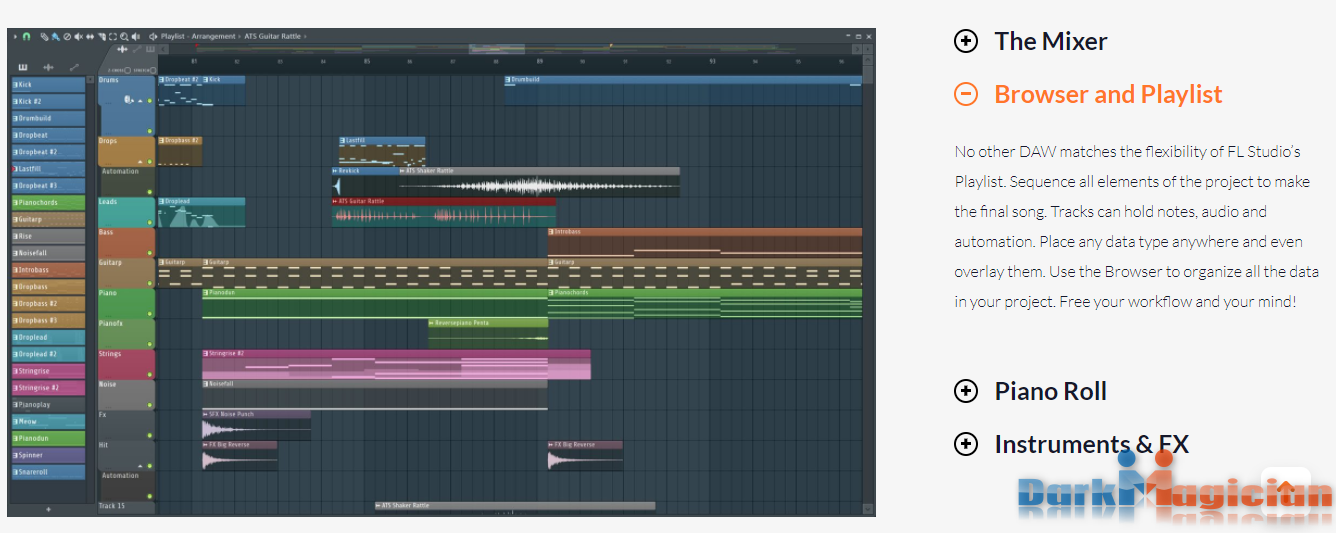The height and width of the screenshot is (533, 1336).
Task: Select the Stringrise pattern in picker
Action: point(48,371)
